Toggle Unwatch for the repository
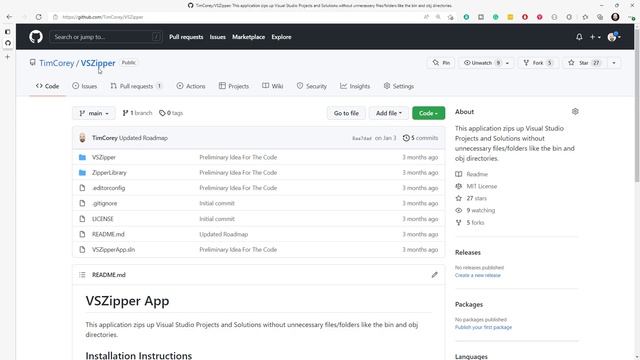The image size is (640, 360). click(481, 63)
